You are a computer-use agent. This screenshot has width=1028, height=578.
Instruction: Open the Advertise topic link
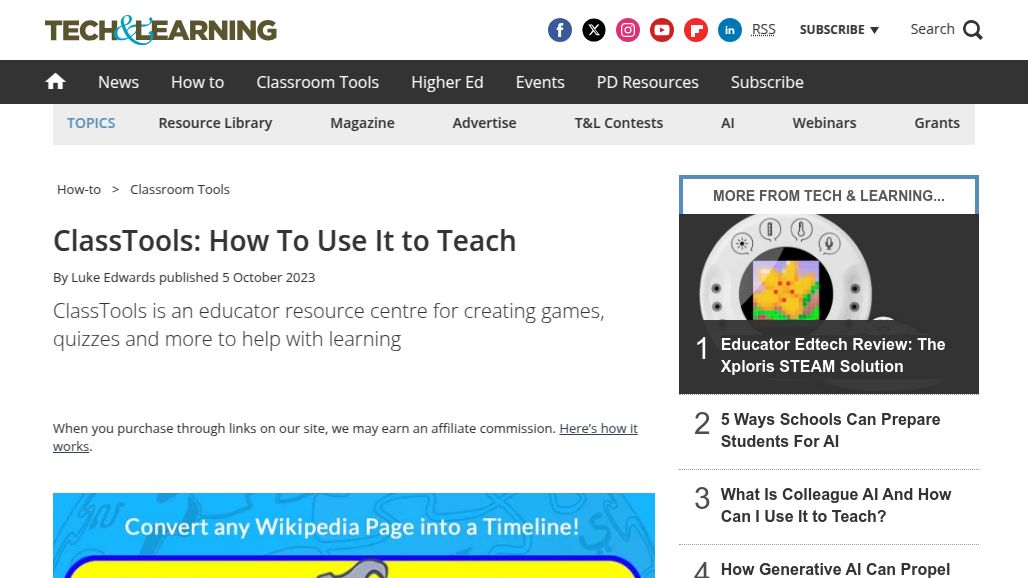[x=484, y=123]
